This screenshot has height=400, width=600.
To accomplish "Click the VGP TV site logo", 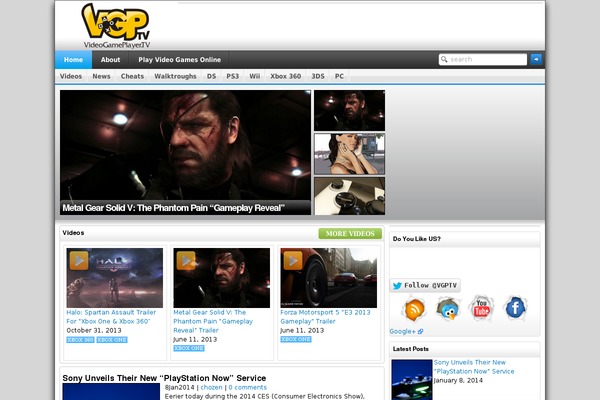I will [116, 26].
